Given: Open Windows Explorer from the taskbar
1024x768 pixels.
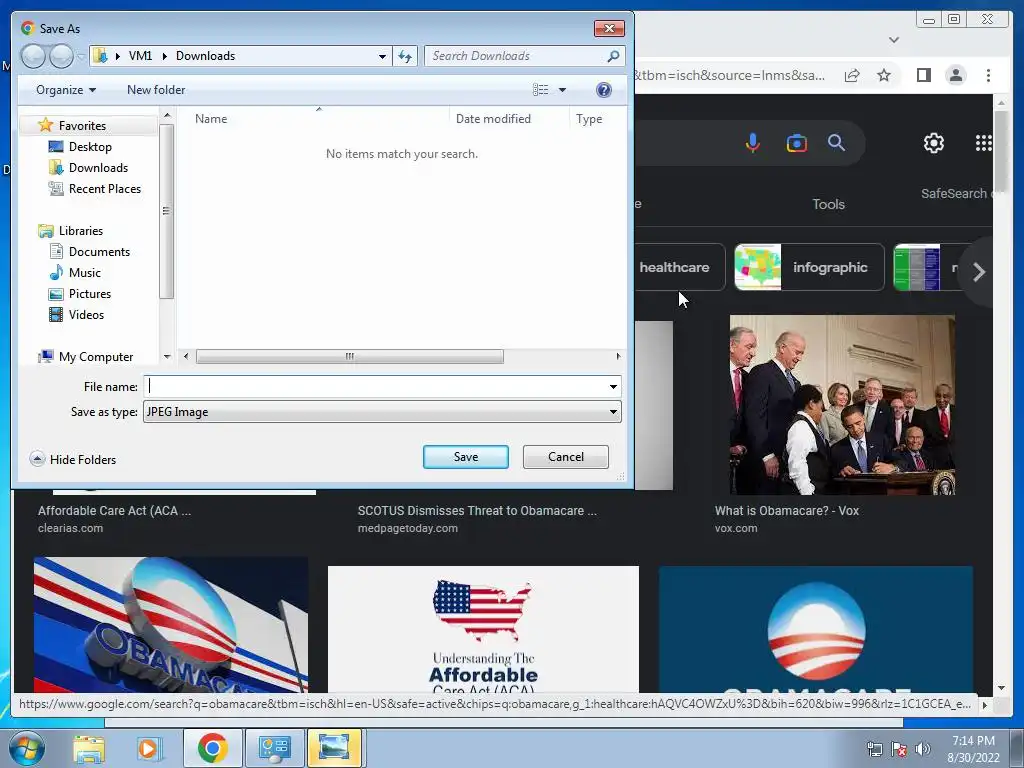Looking at the screenshot, I should (89, 748).
